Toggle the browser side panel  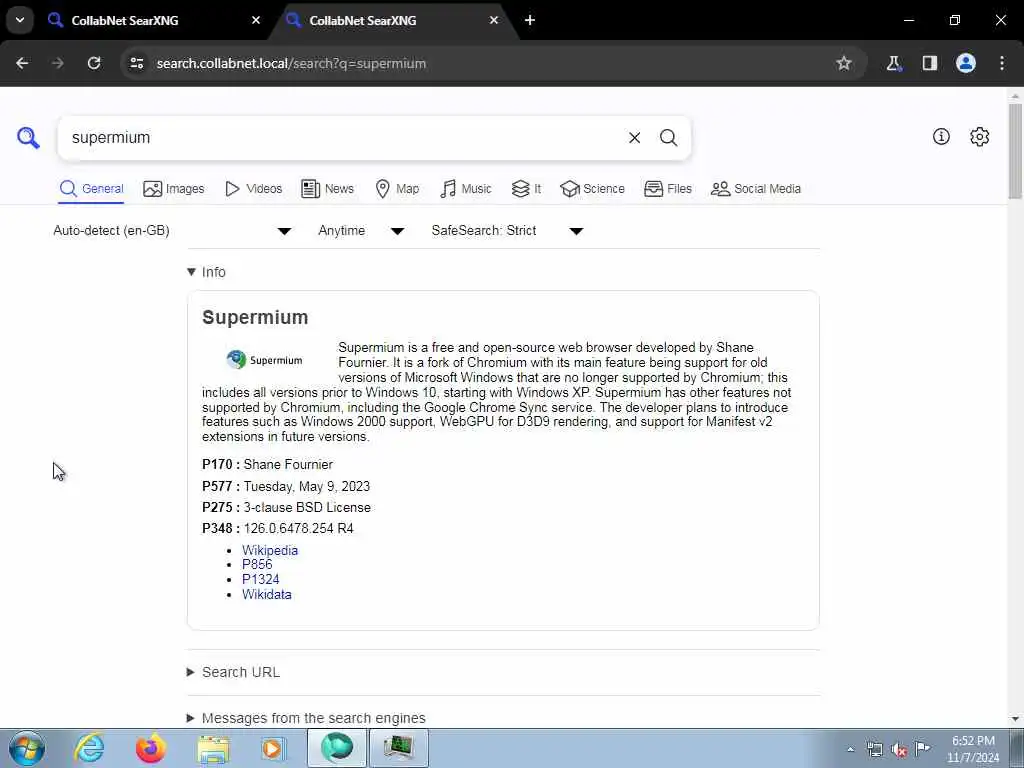tap(930, 63)
